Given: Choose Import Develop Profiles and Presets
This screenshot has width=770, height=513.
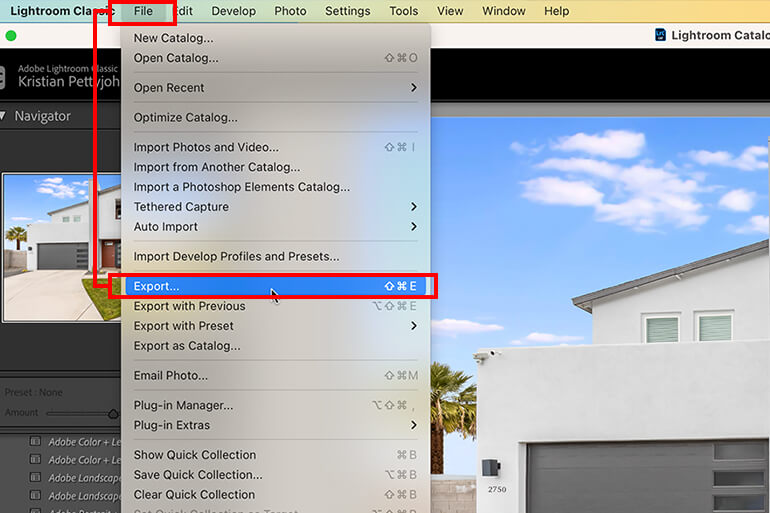Looking at the screenshot, I should (x=275, y=256).
